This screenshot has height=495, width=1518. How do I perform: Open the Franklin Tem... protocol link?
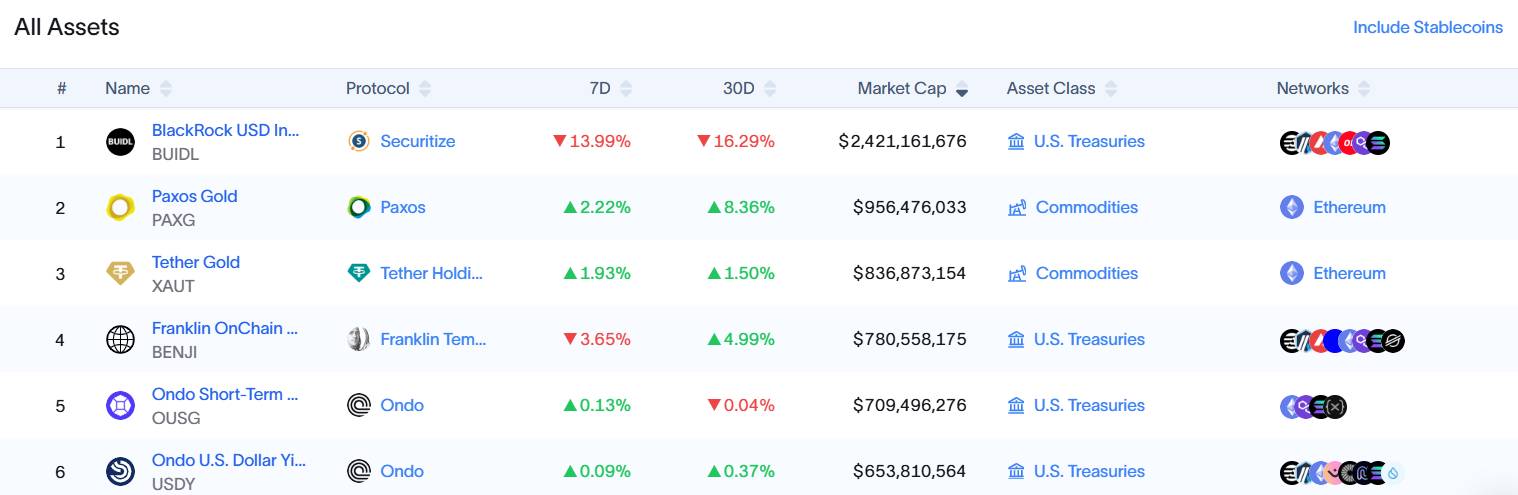pyautogui.click(x=433, y=339)
